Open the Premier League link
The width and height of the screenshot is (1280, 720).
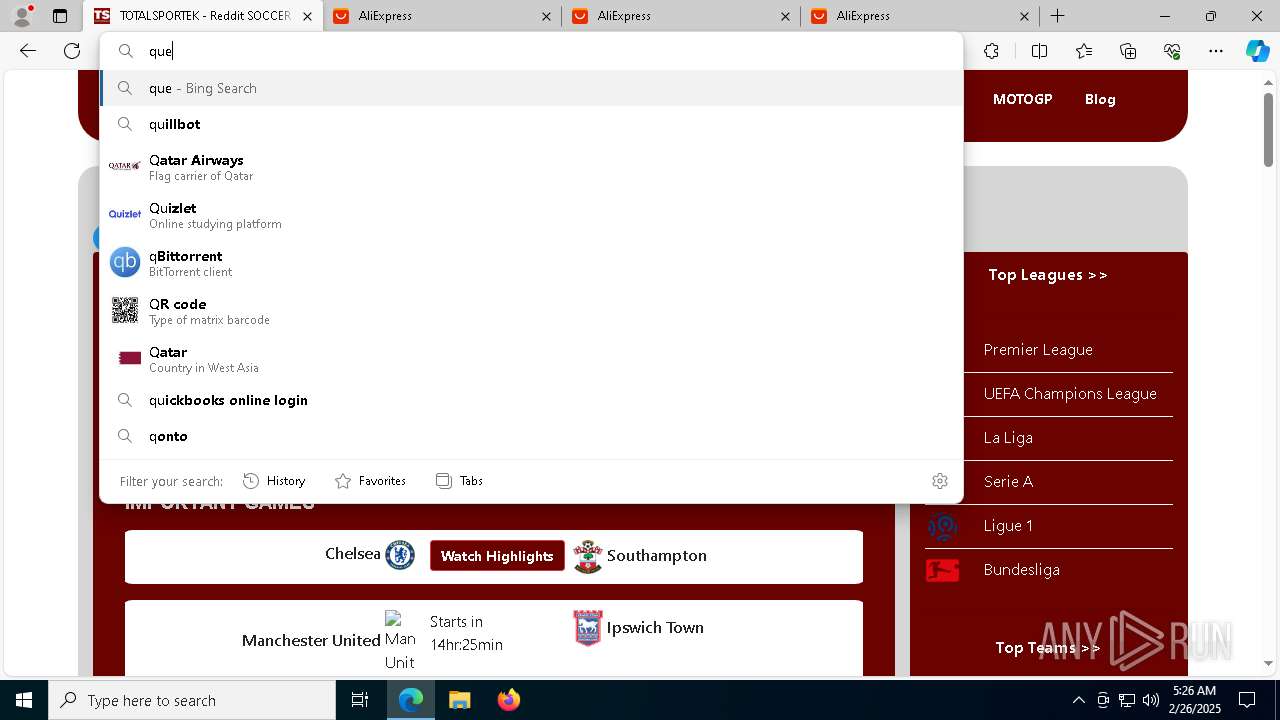coord(1038,350)
